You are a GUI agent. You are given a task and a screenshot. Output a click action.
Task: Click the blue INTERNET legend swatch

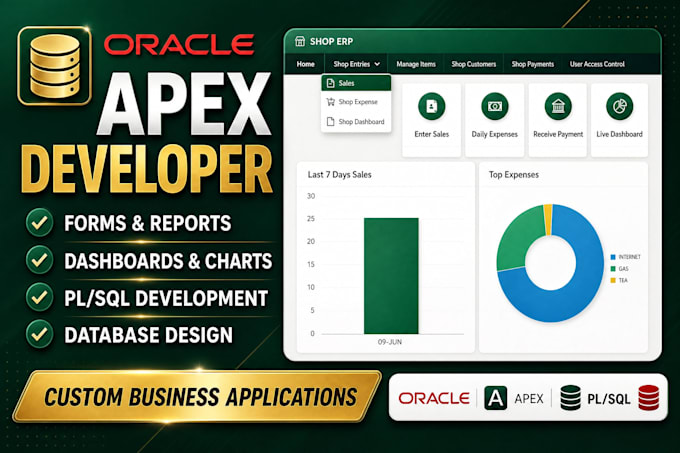(613, 257)
